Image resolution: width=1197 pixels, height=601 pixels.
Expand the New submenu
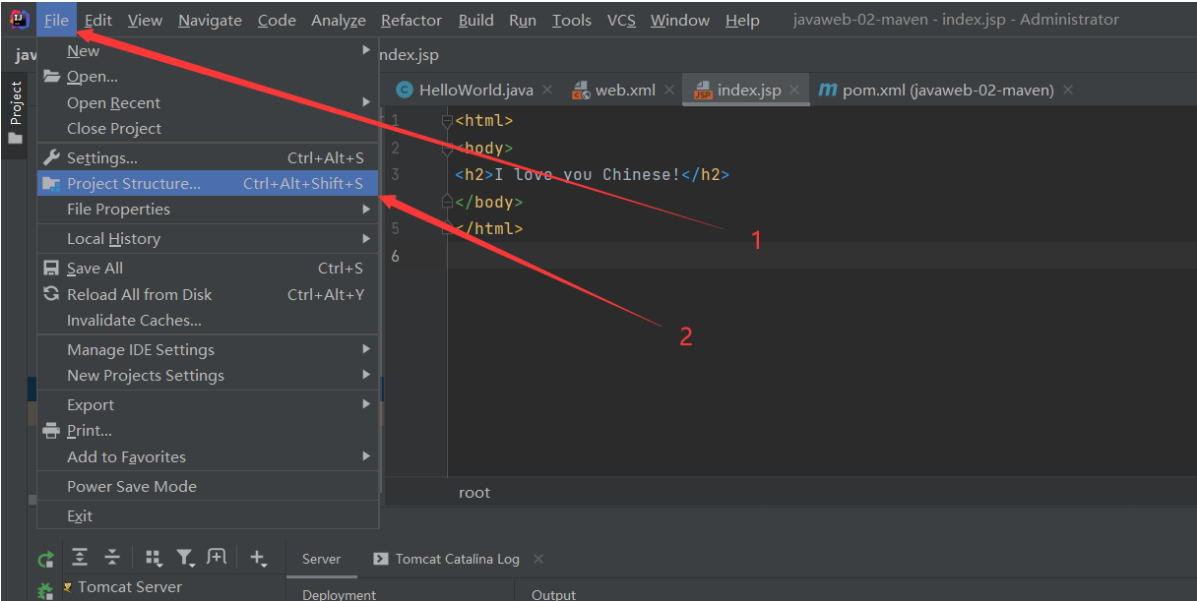click(x=208, y=50)
